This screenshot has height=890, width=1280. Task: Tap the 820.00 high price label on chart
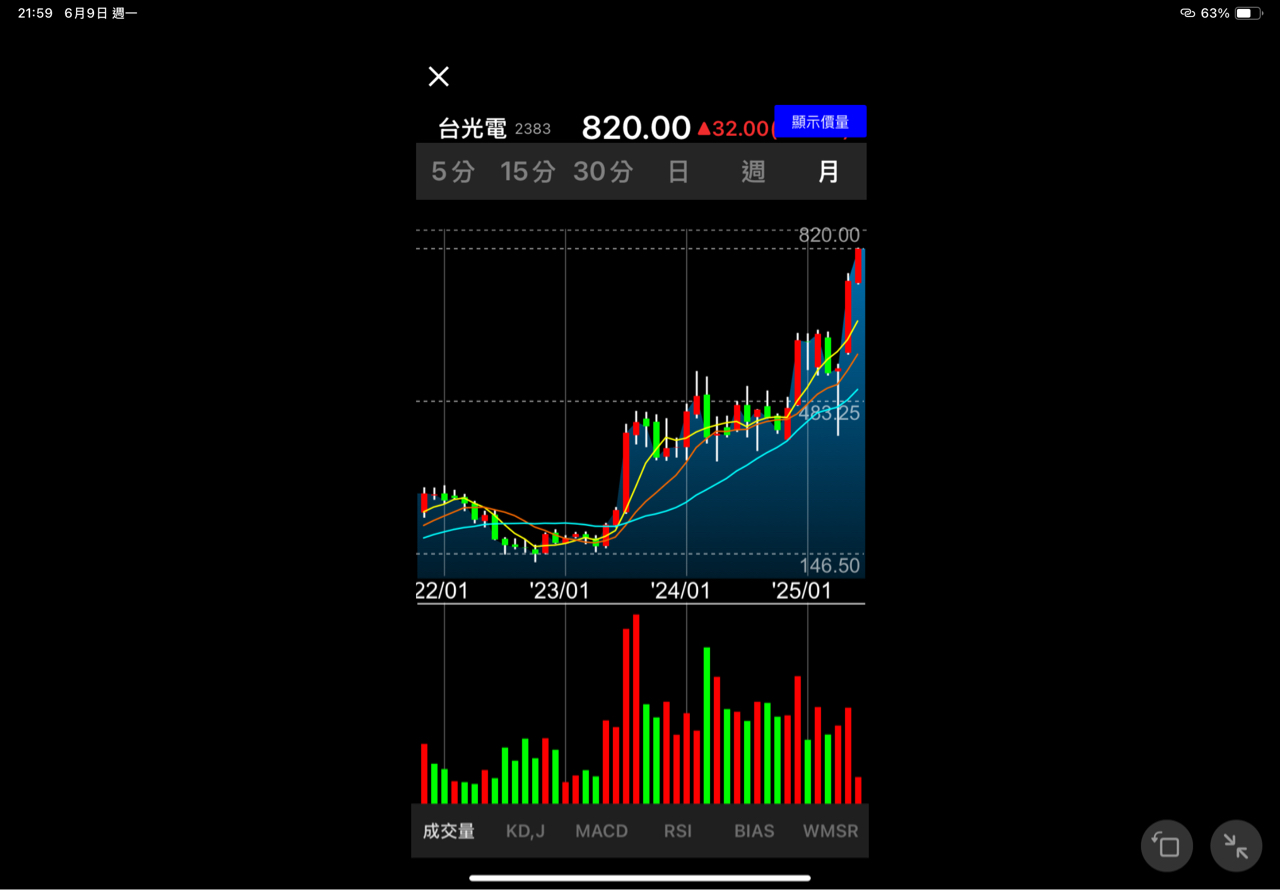point(829,235)
